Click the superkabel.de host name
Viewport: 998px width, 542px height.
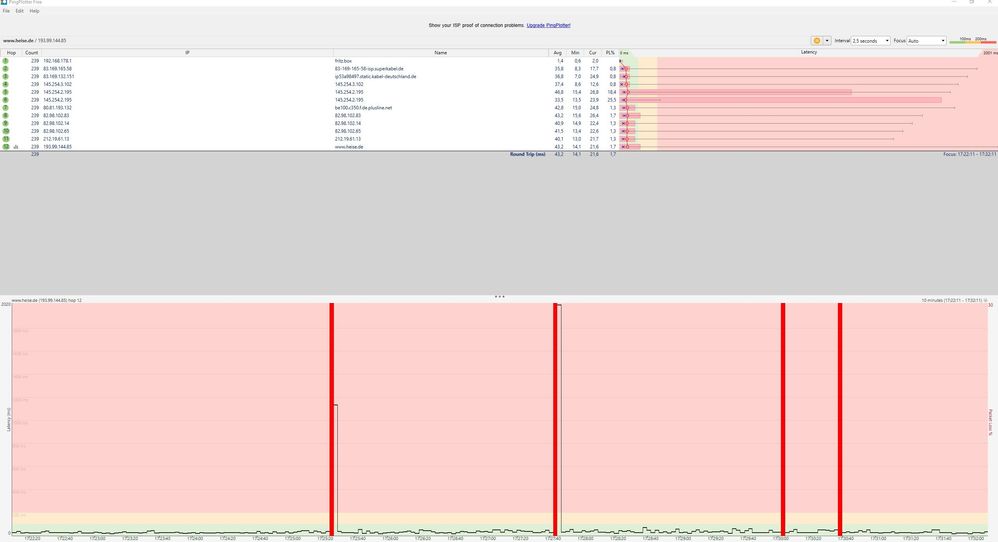point(369,69)
